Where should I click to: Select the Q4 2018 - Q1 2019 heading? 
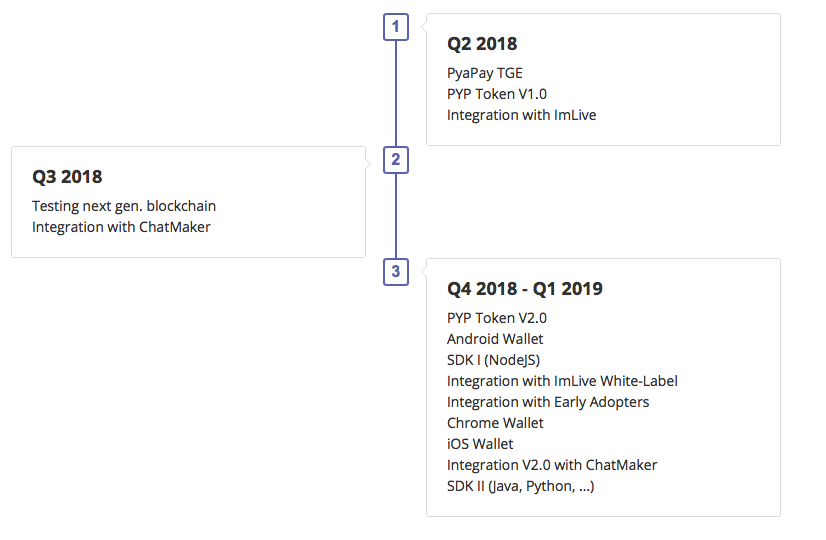pos(525,289)
